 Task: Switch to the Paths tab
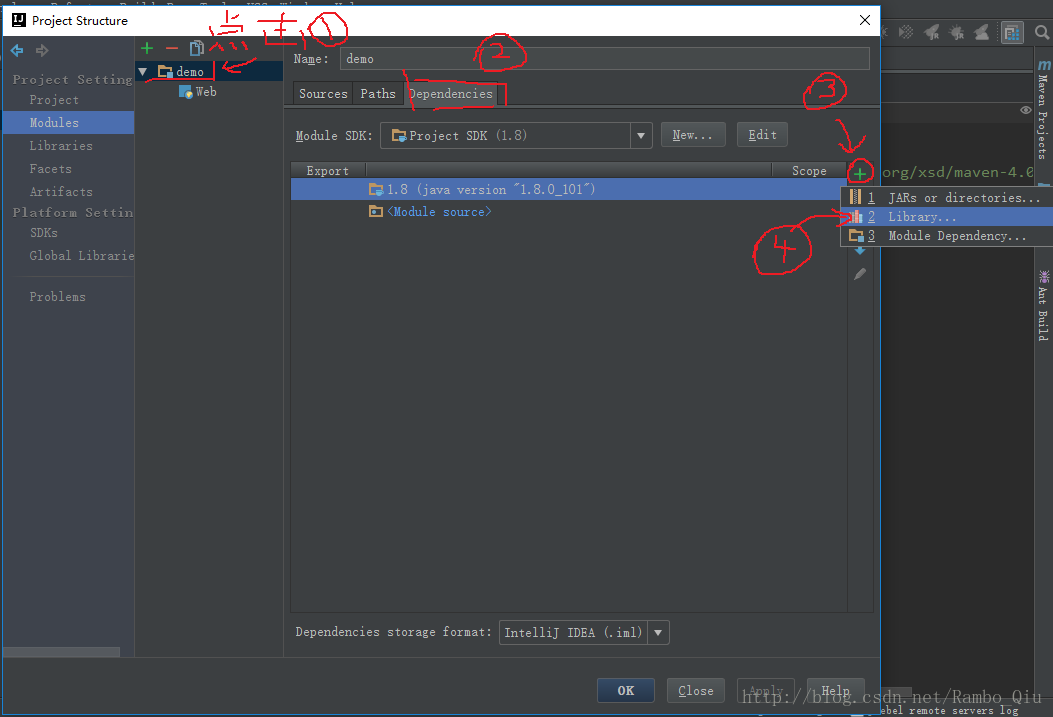pos(377,94)
